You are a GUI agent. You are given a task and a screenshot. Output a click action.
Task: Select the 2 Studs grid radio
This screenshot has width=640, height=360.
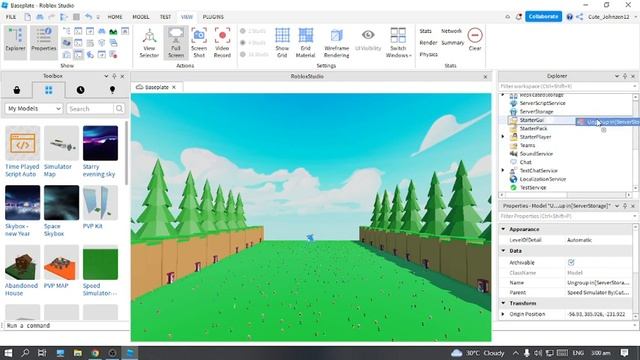243,31
